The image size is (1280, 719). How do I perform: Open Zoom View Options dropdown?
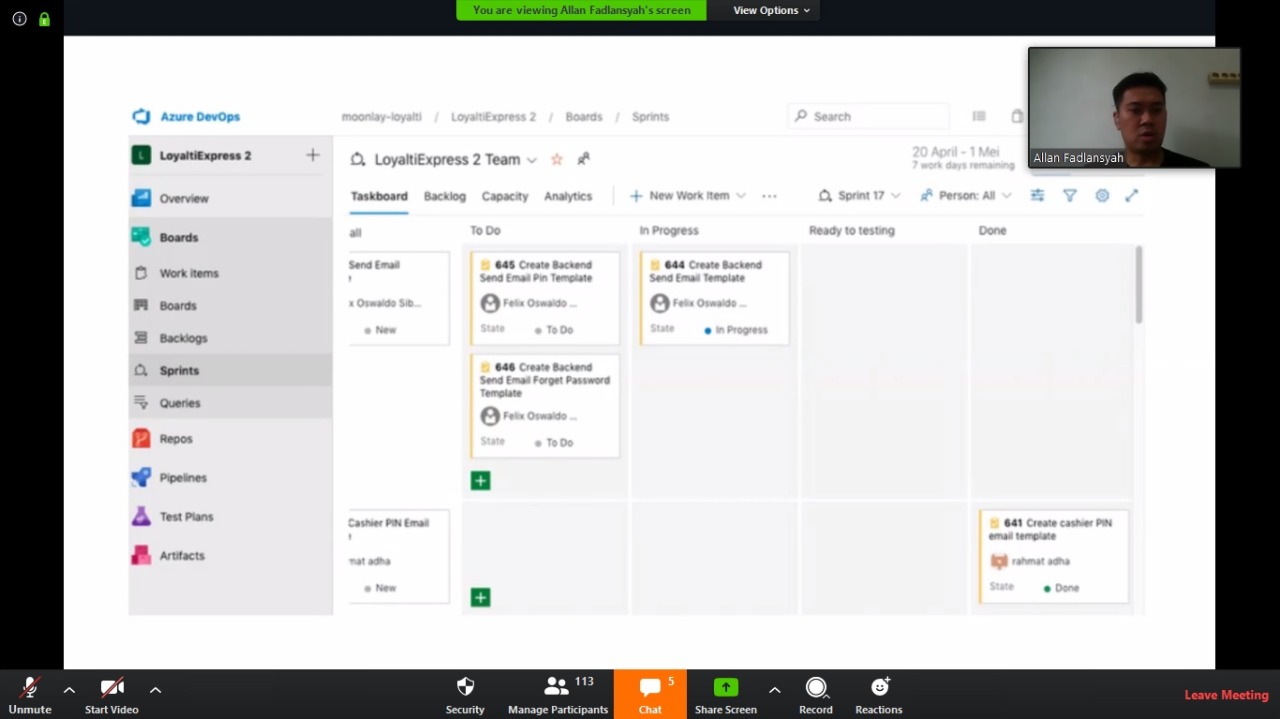point(771,10)
